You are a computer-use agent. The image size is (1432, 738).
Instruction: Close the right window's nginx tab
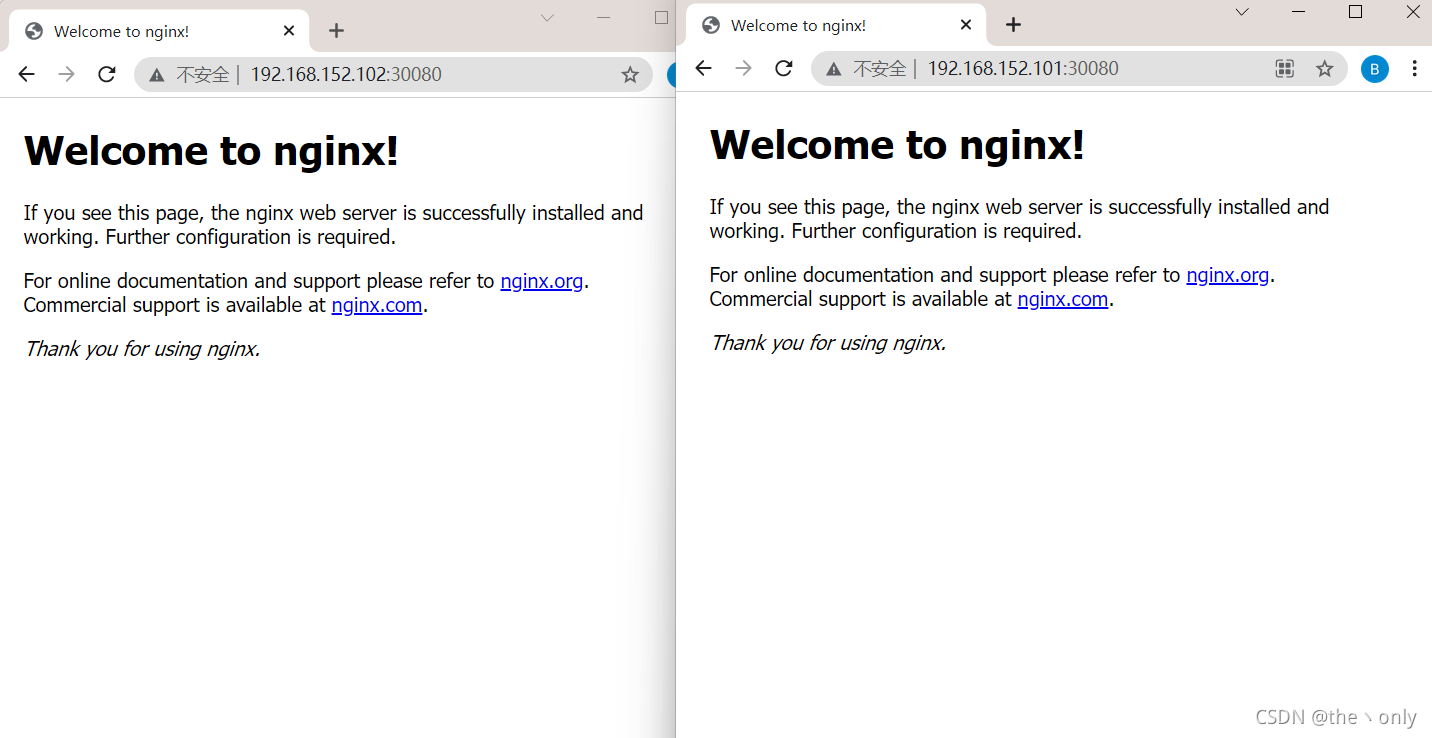coord(966,25)
